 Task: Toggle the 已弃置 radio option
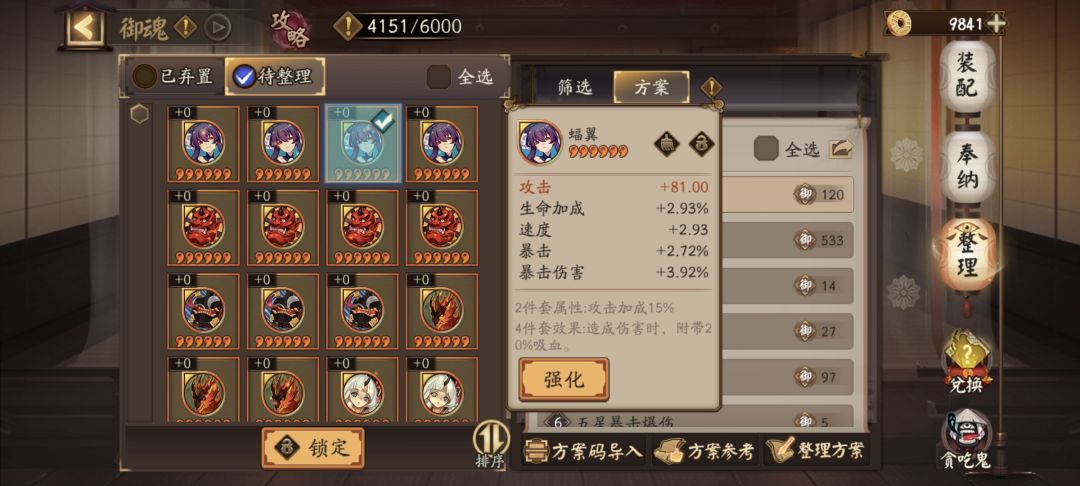tap(173, 76)
